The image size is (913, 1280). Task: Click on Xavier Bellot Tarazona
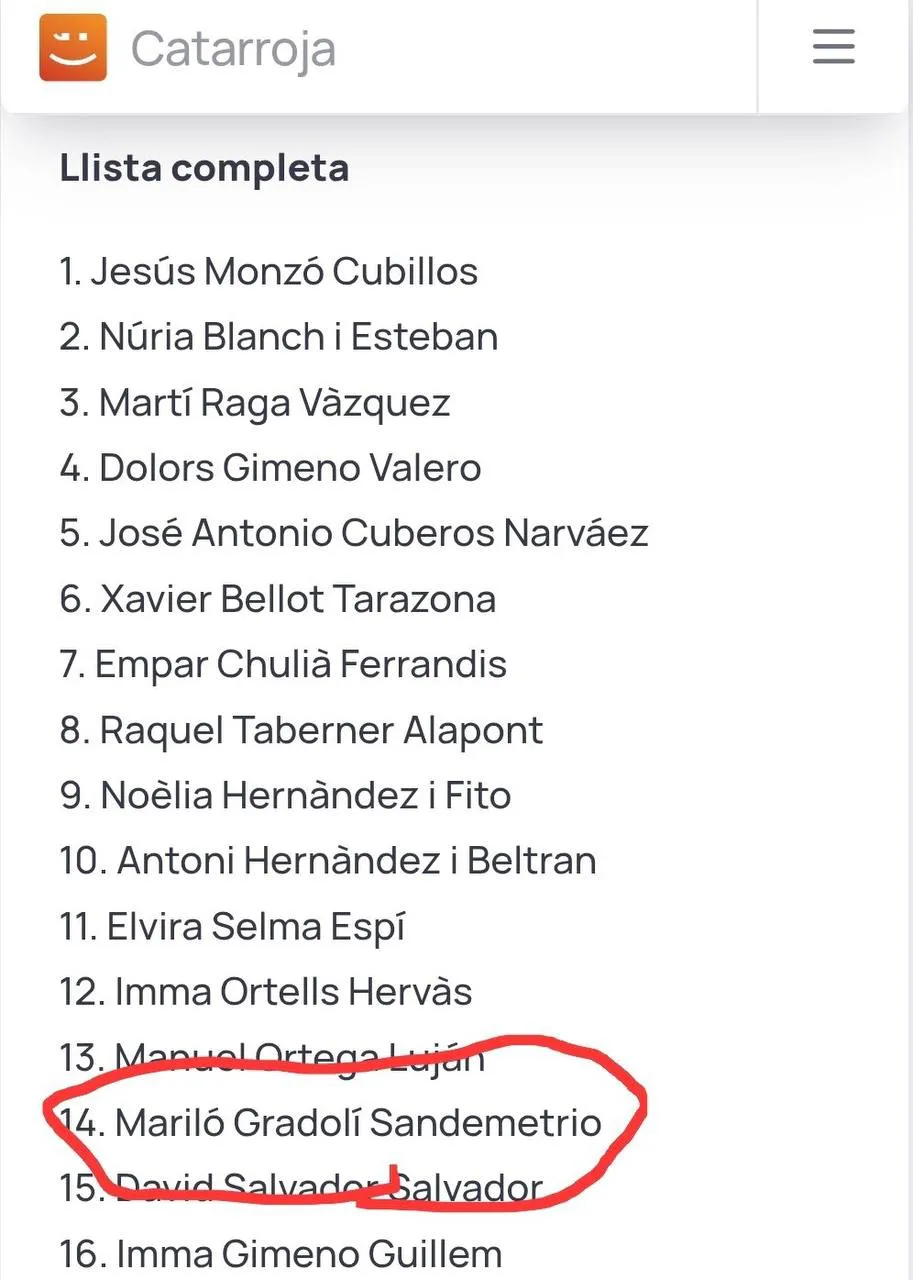[277, 599]
